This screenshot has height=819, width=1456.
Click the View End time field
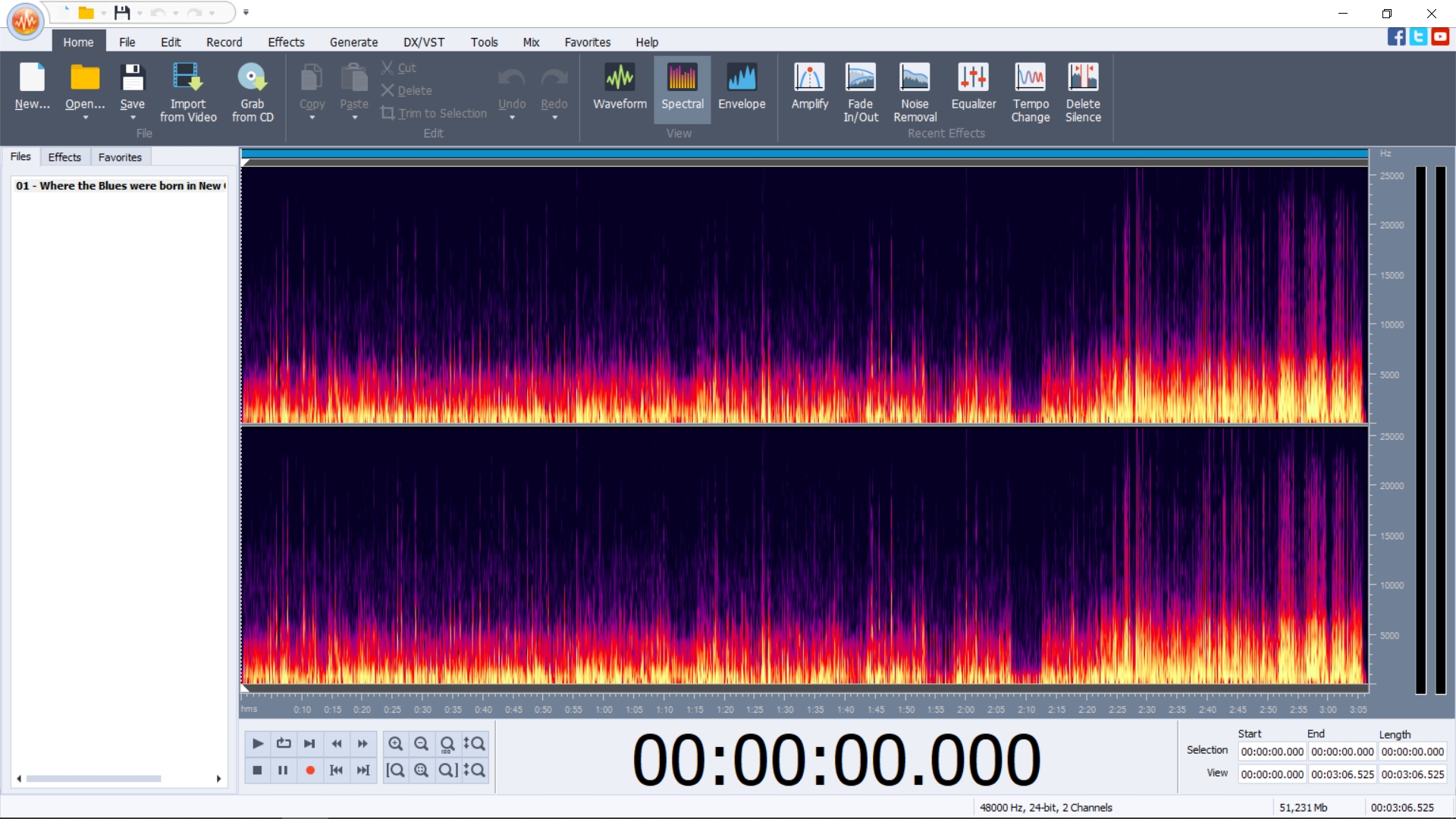1342,774
